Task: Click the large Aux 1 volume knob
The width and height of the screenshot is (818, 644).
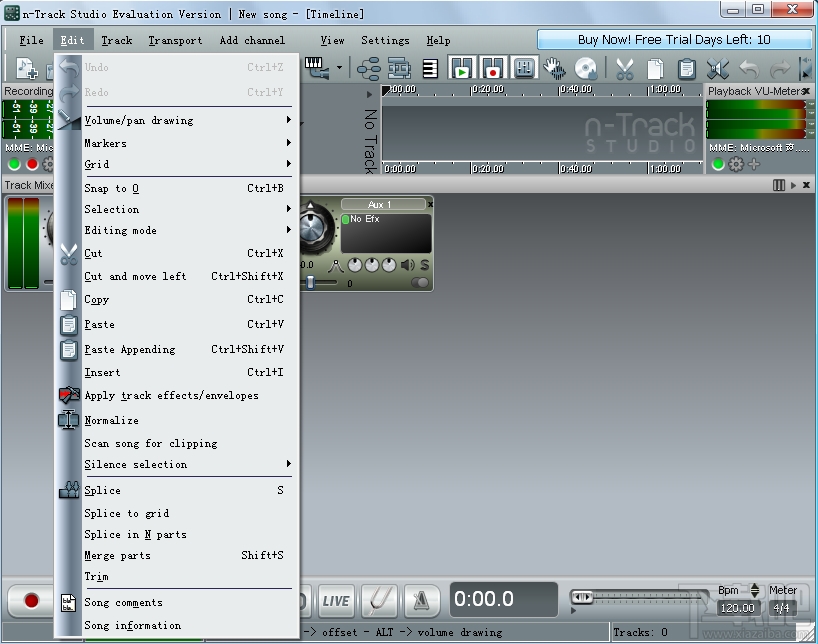Action: [x=314, y=228]
